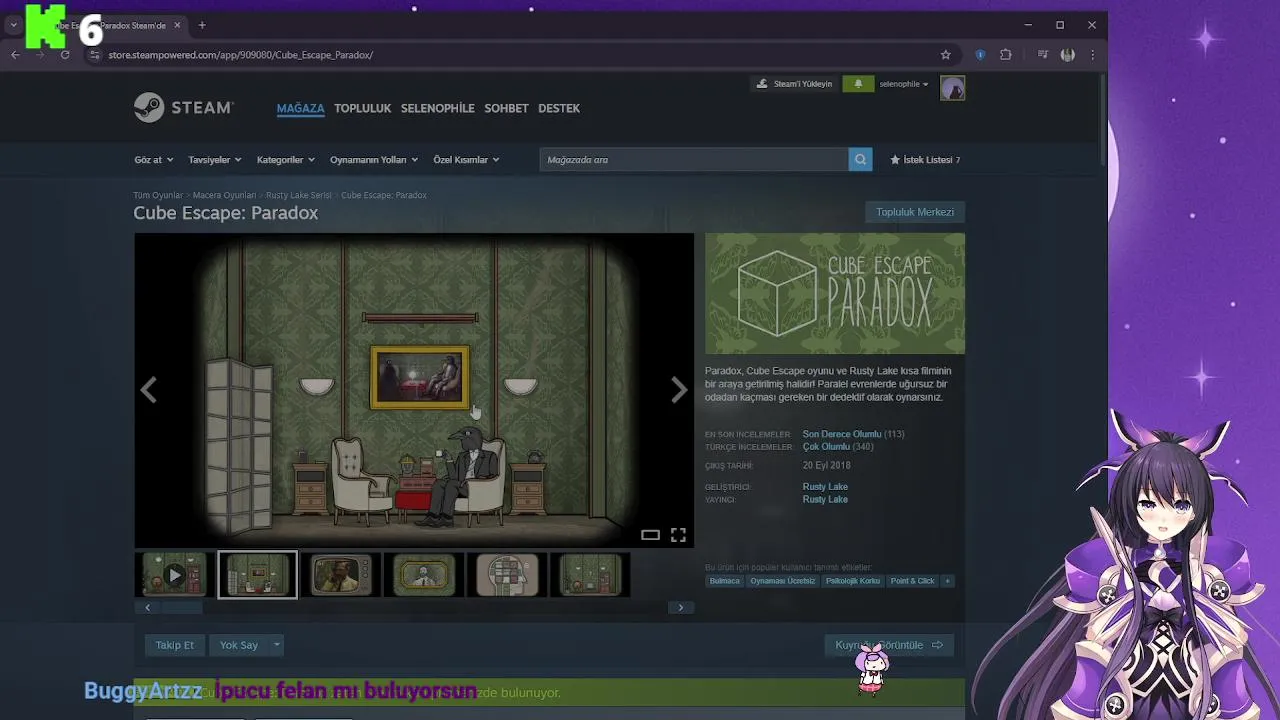
Task: Select the Oynaması Ücretsiz tag
Action: click(x=783, y=581)
